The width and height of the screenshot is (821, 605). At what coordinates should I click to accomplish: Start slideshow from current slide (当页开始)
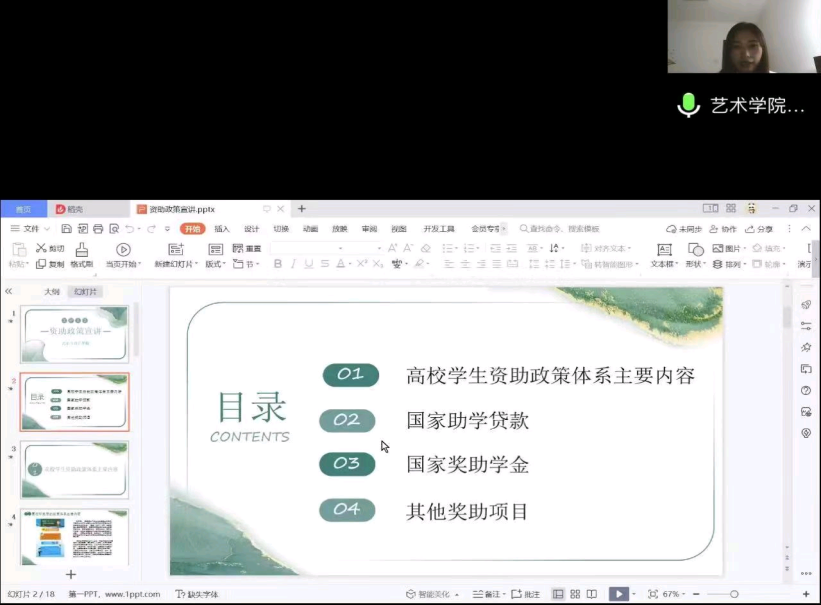(x=123, y=249)
